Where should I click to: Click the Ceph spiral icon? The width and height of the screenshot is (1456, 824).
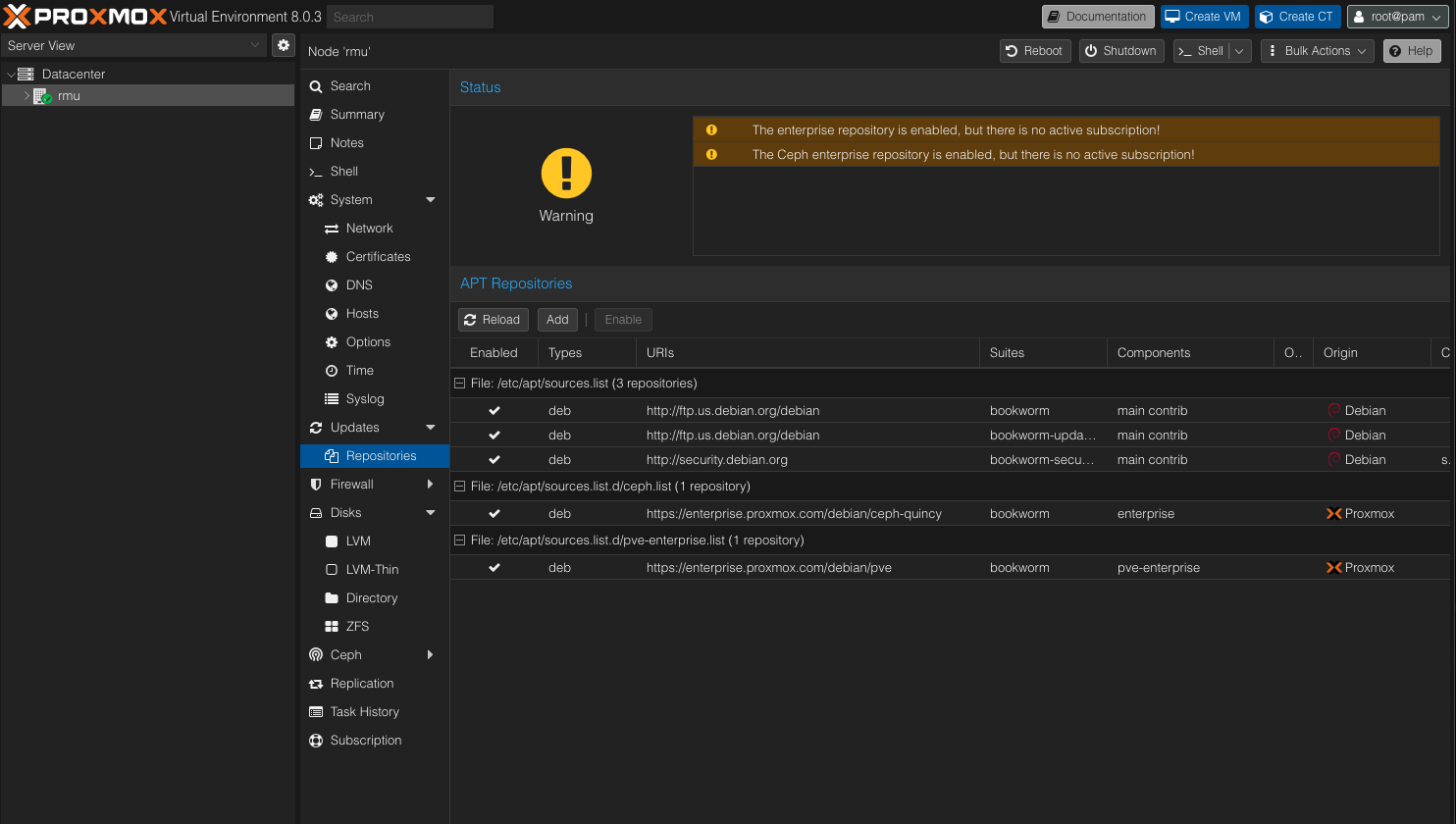316,655
